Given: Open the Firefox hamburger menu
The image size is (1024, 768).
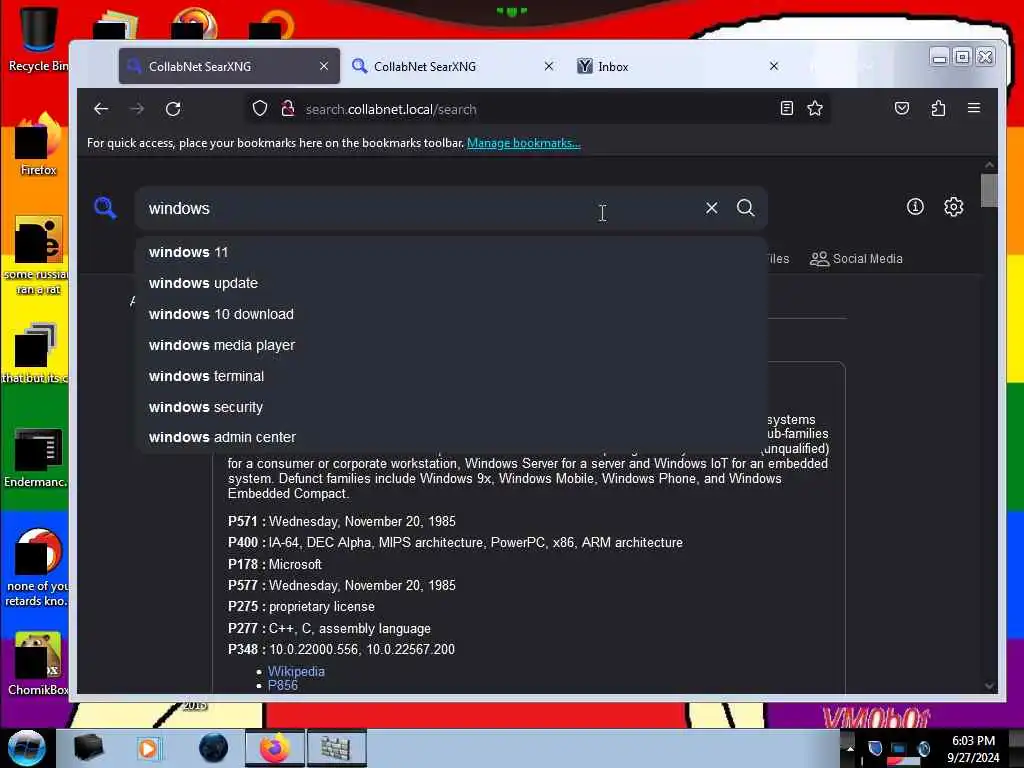Looking at the screenshot, I should pos(974,108).
